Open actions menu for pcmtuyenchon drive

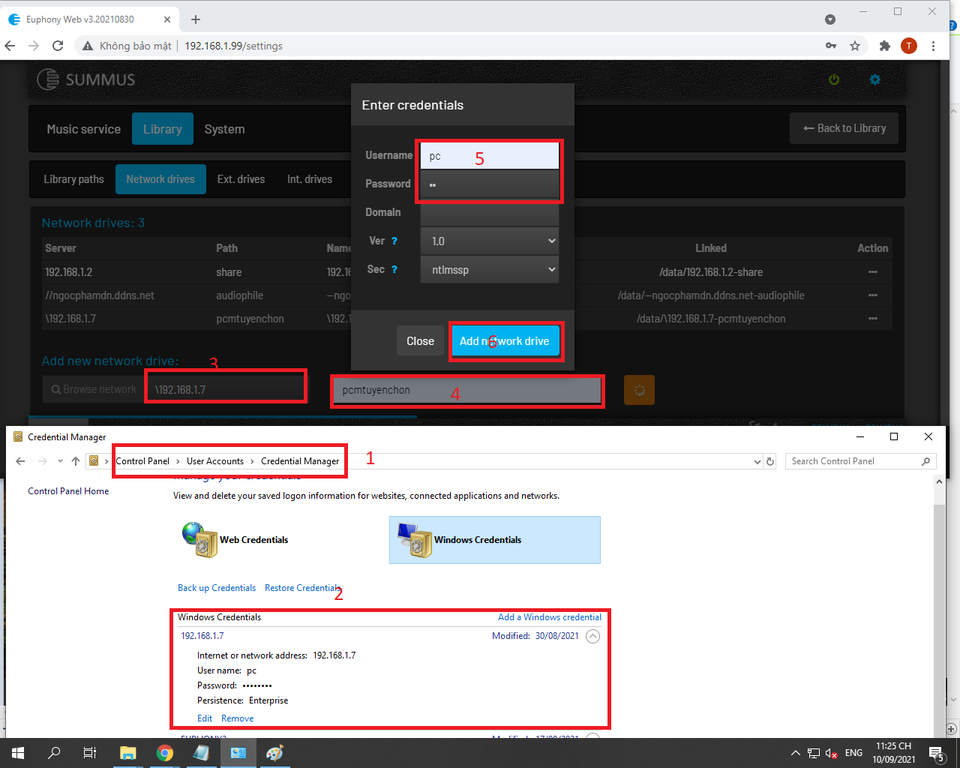tap(872, 318)
